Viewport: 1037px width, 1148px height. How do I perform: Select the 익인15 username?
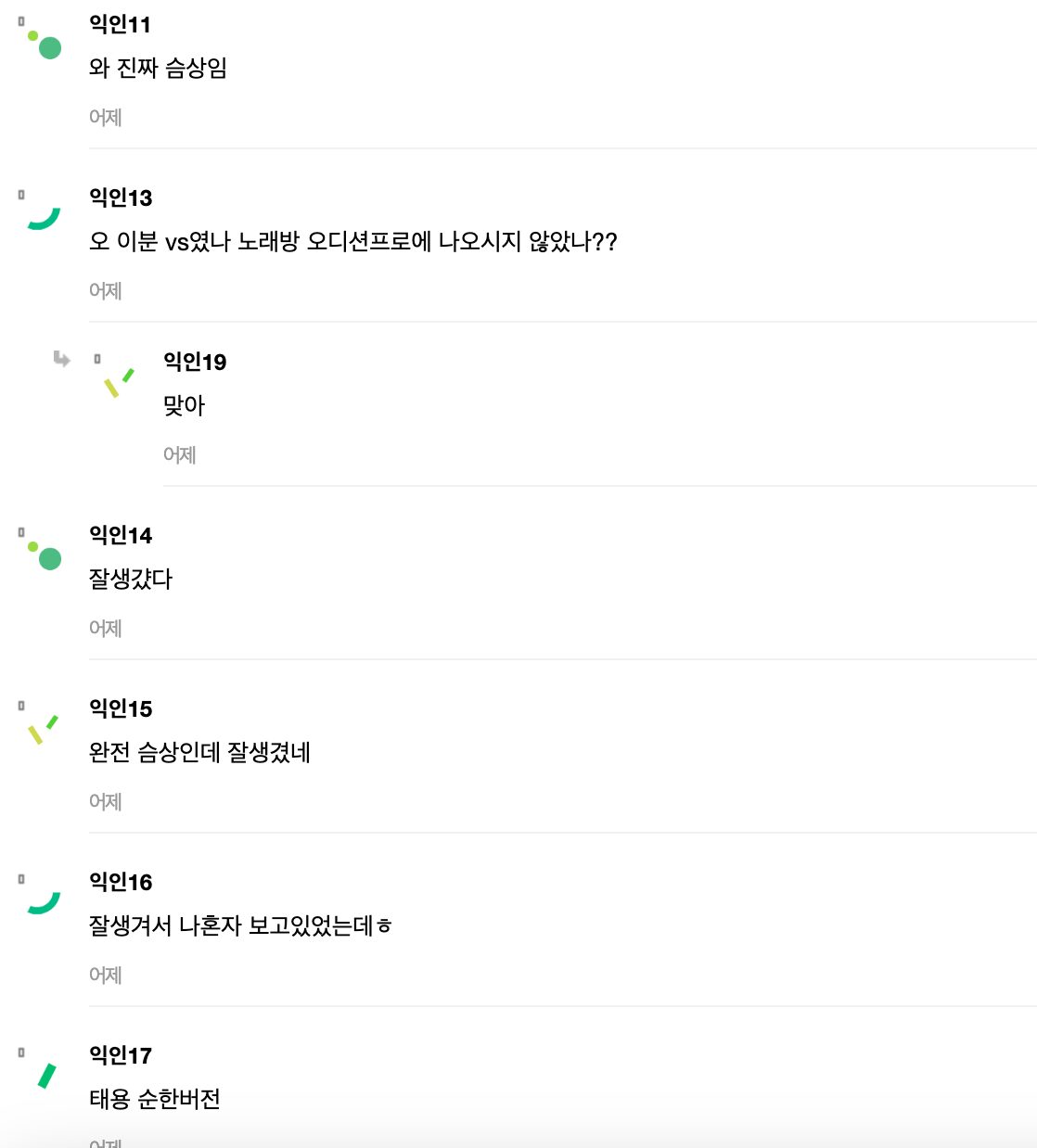point(121,708)
